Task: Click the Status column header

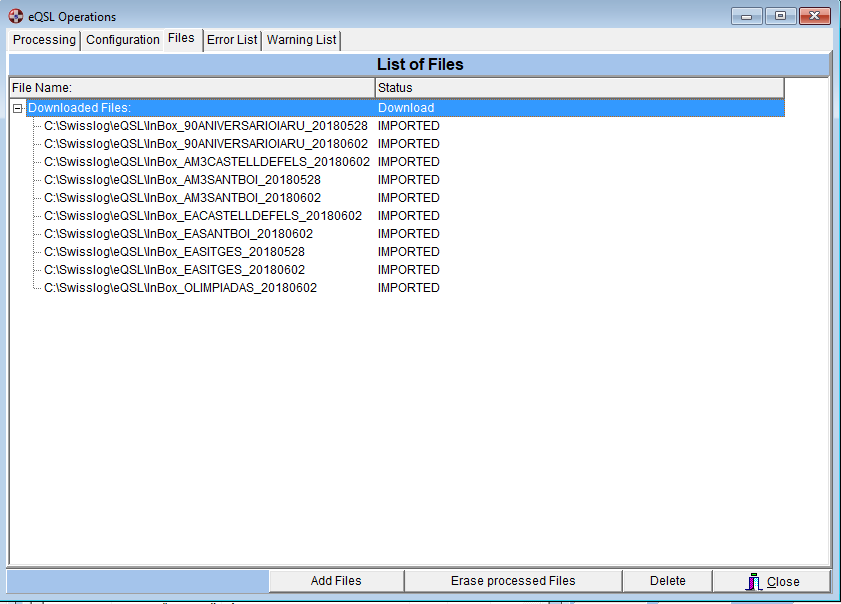Action: [579, 88]
